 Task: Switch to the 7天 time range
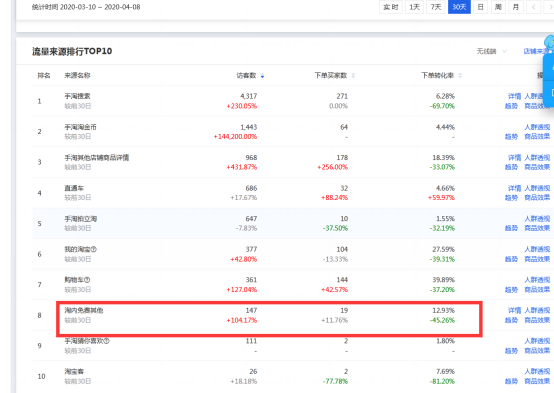click(436, 7)
